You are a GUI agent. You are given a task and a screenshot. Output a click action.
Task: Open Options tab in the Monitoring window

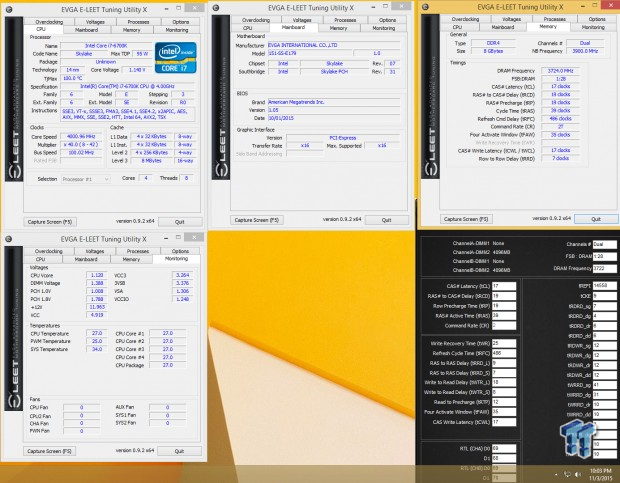coord(180,251)
